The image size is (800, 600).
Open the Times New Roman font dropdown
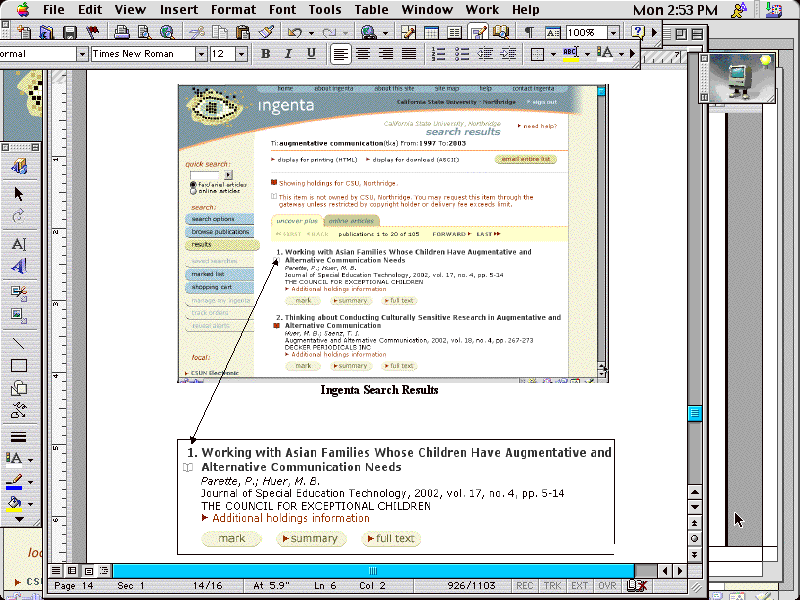click(201, 54)
